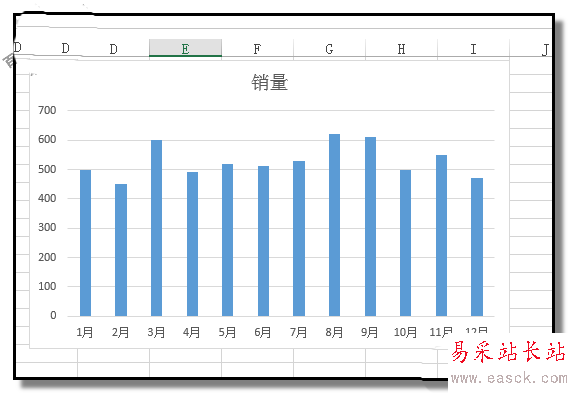Screen dimensions: 568x393
Task: Click the 600 vertical axis label
Action: [47, 139]
